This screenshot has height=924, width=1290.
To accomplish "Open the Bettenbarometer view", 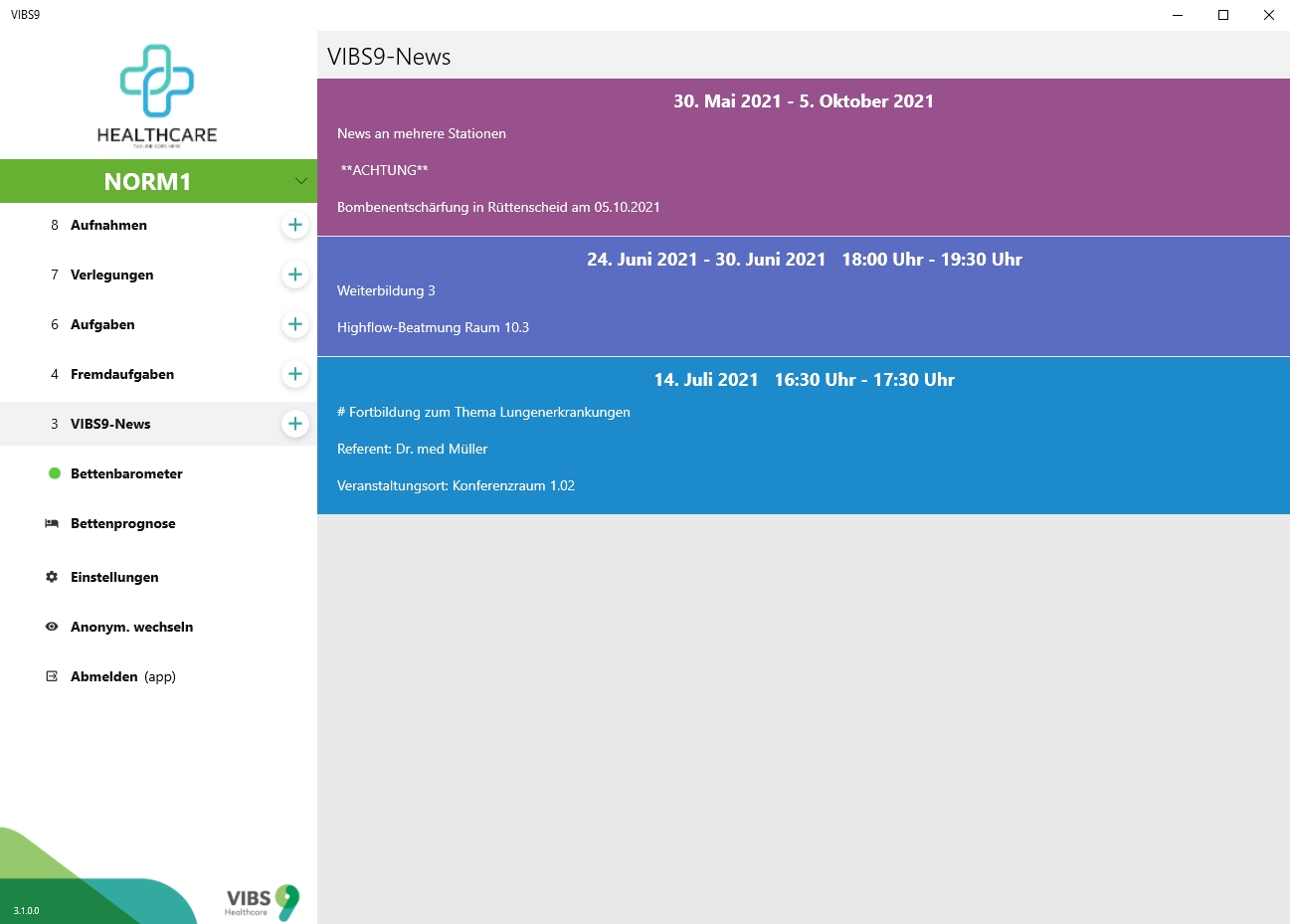I will 158,473.
